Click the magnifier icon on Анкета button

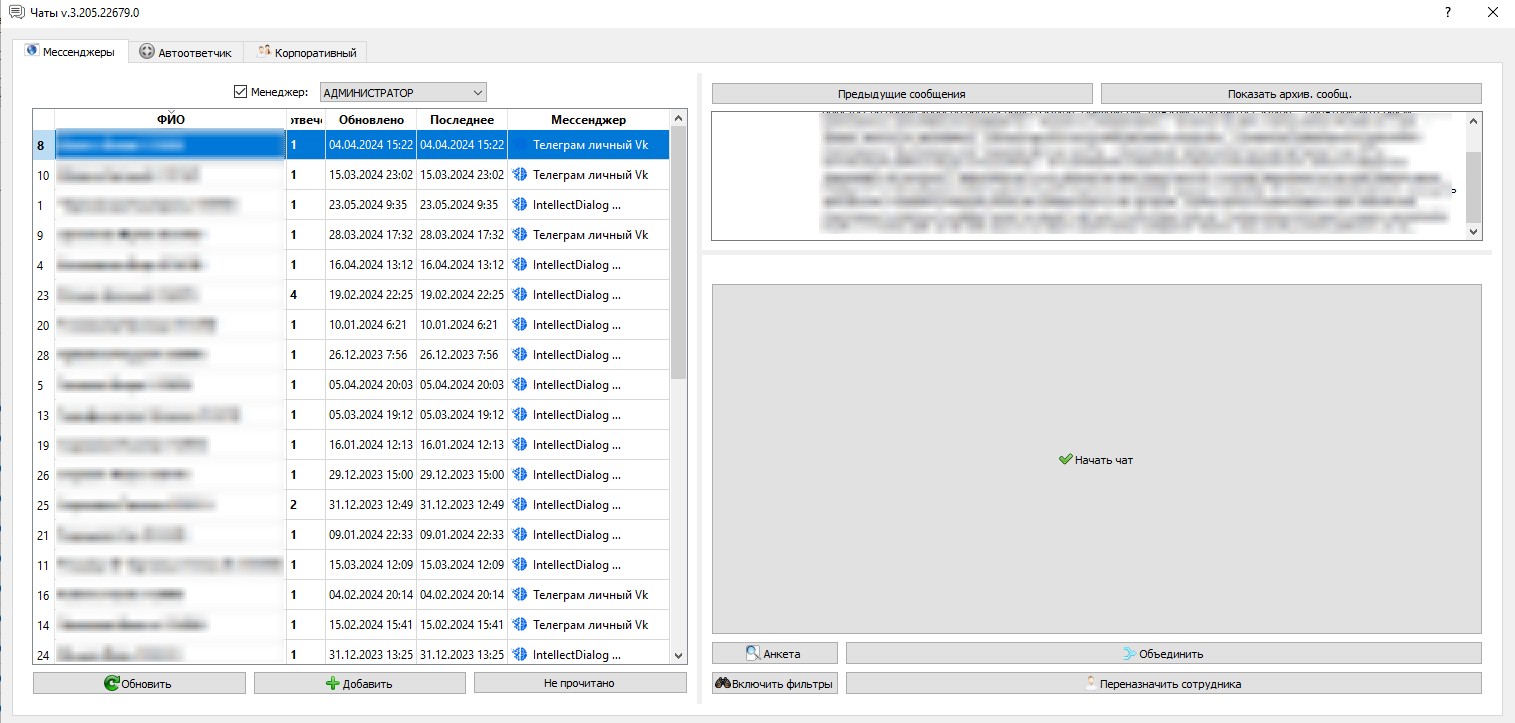click(x=753, y=654)
